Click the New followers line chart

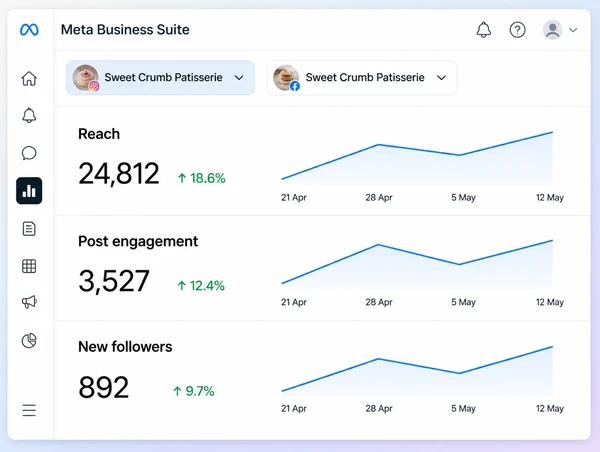(417, 371)
